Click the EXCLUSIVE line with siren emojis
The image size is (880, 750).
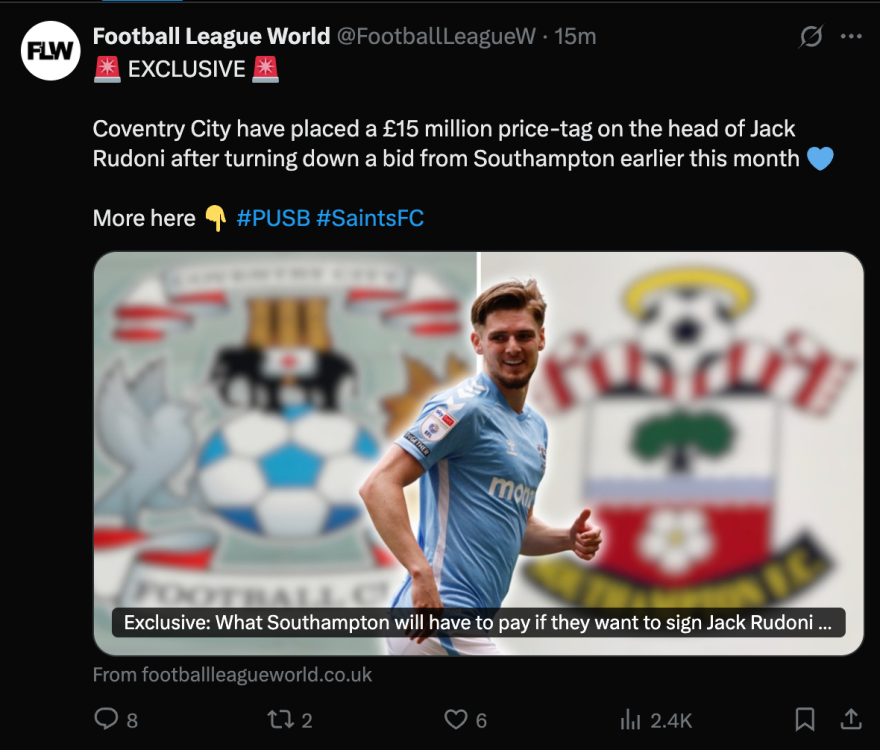click(186, 69)
